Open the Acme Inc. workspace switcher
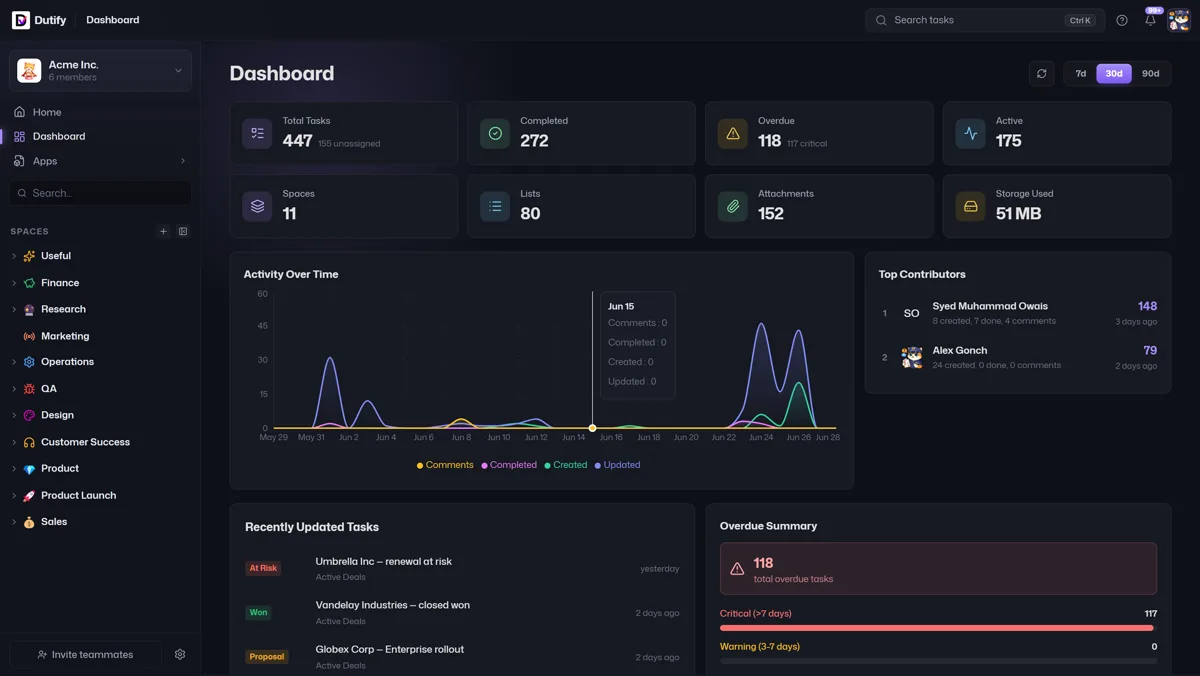The width and height of the screenshot is (1200, 676). click(100, 71)
